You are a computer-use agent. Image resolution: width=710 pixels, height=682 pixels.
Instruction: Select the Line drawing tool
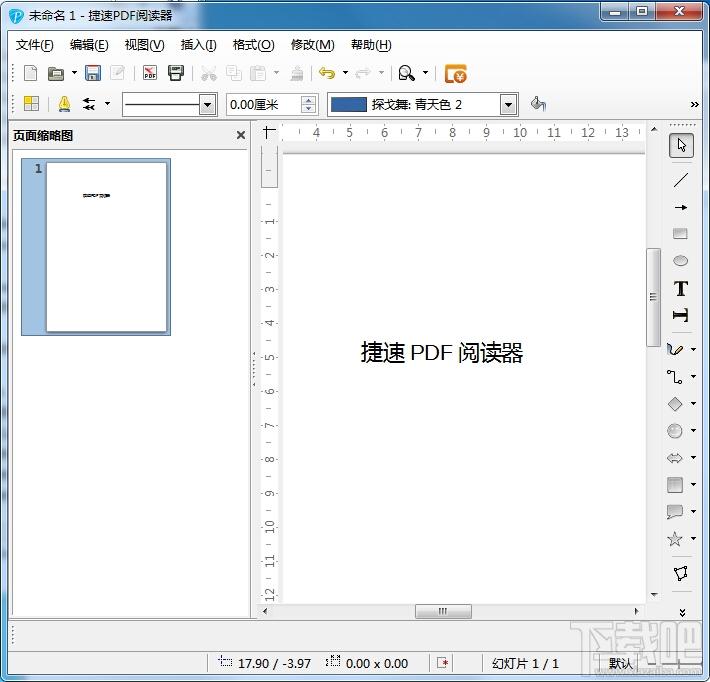(x=681, y=180)
